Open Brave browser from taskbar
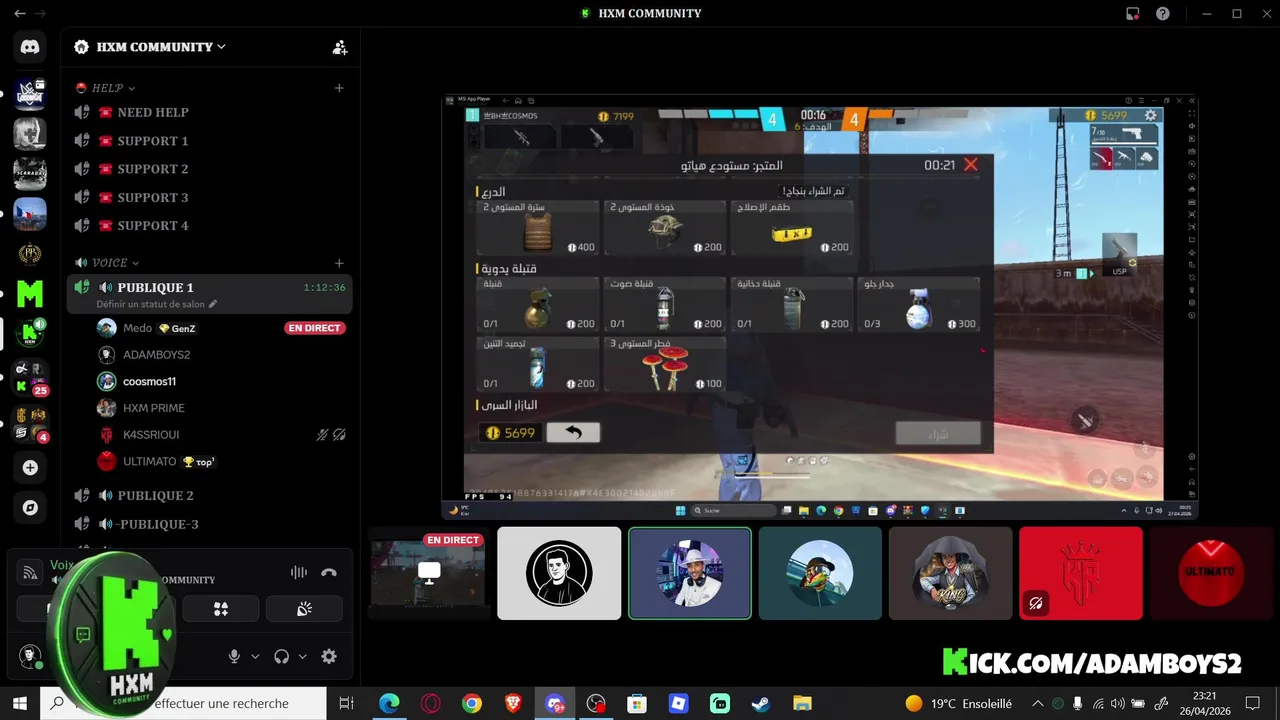Screen dimensions: 1280x720 coord(513,703)
